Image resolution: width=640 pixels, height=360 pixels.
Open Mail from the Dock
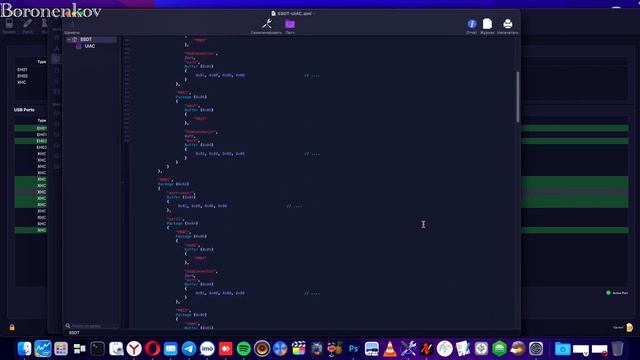[x=171, y=349]
